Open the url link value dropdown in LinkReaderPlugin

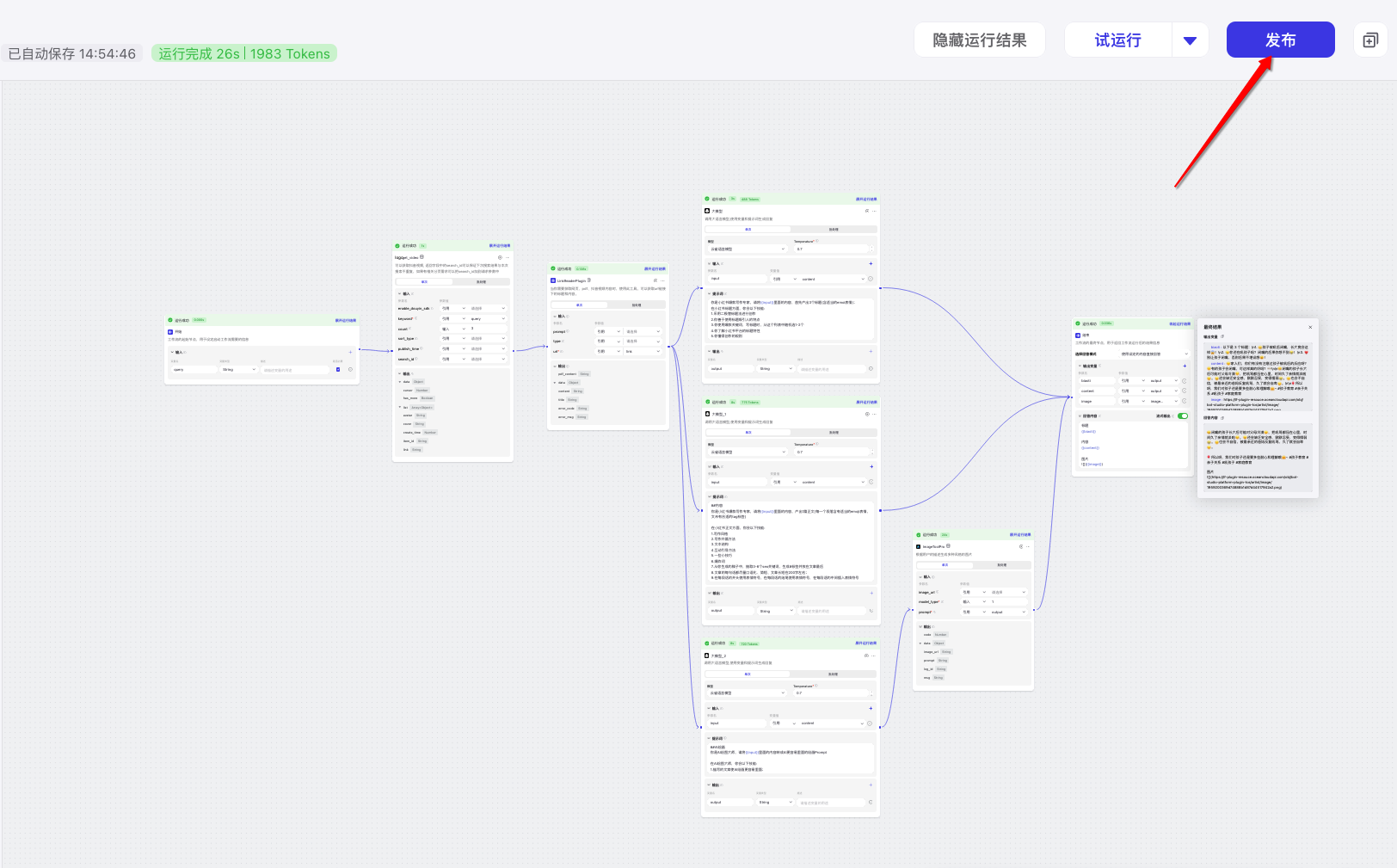tap(643, 351)
